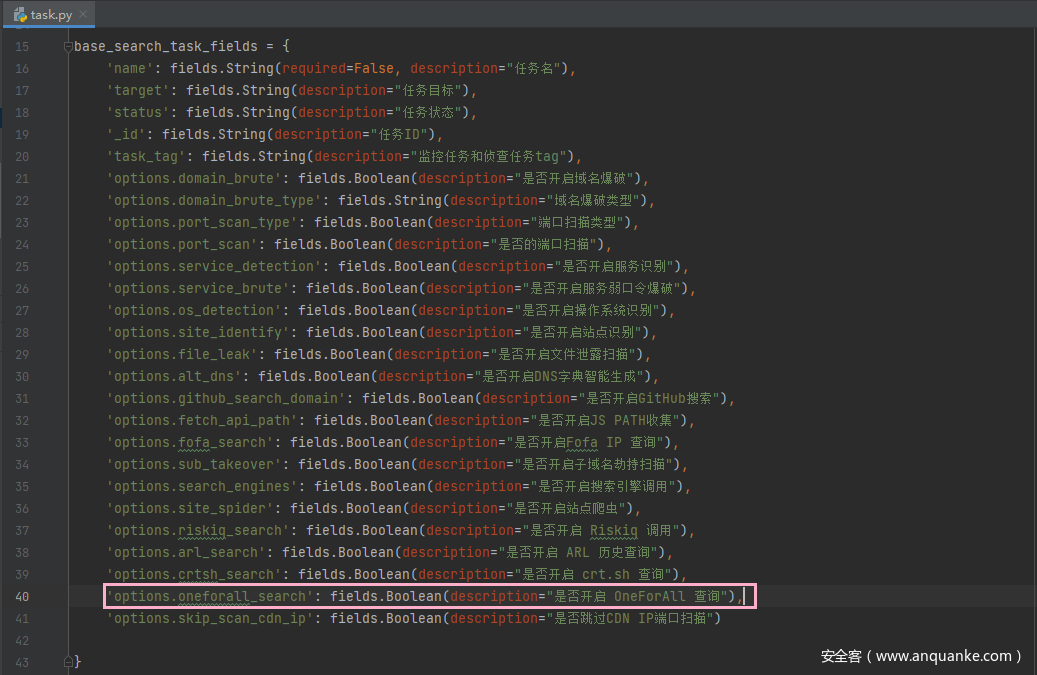Image resolution: width=1037 pixels, height=675 pixels.
Task: Click the 'options.fofa_search' key string
Action: click(x=188, y=443)
